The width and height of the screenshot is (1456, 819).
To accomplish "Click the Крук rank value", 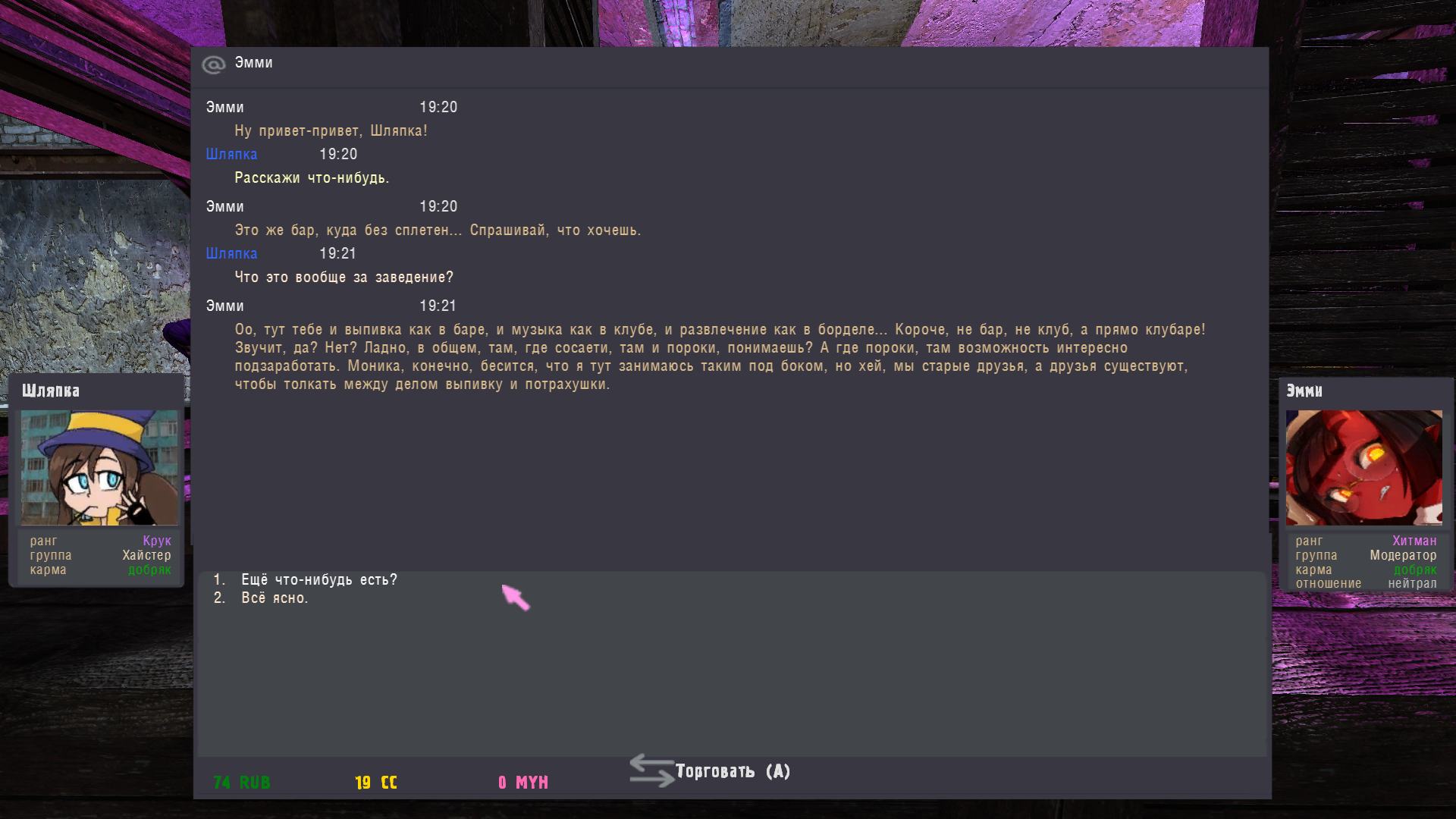I will coord(157,541).
